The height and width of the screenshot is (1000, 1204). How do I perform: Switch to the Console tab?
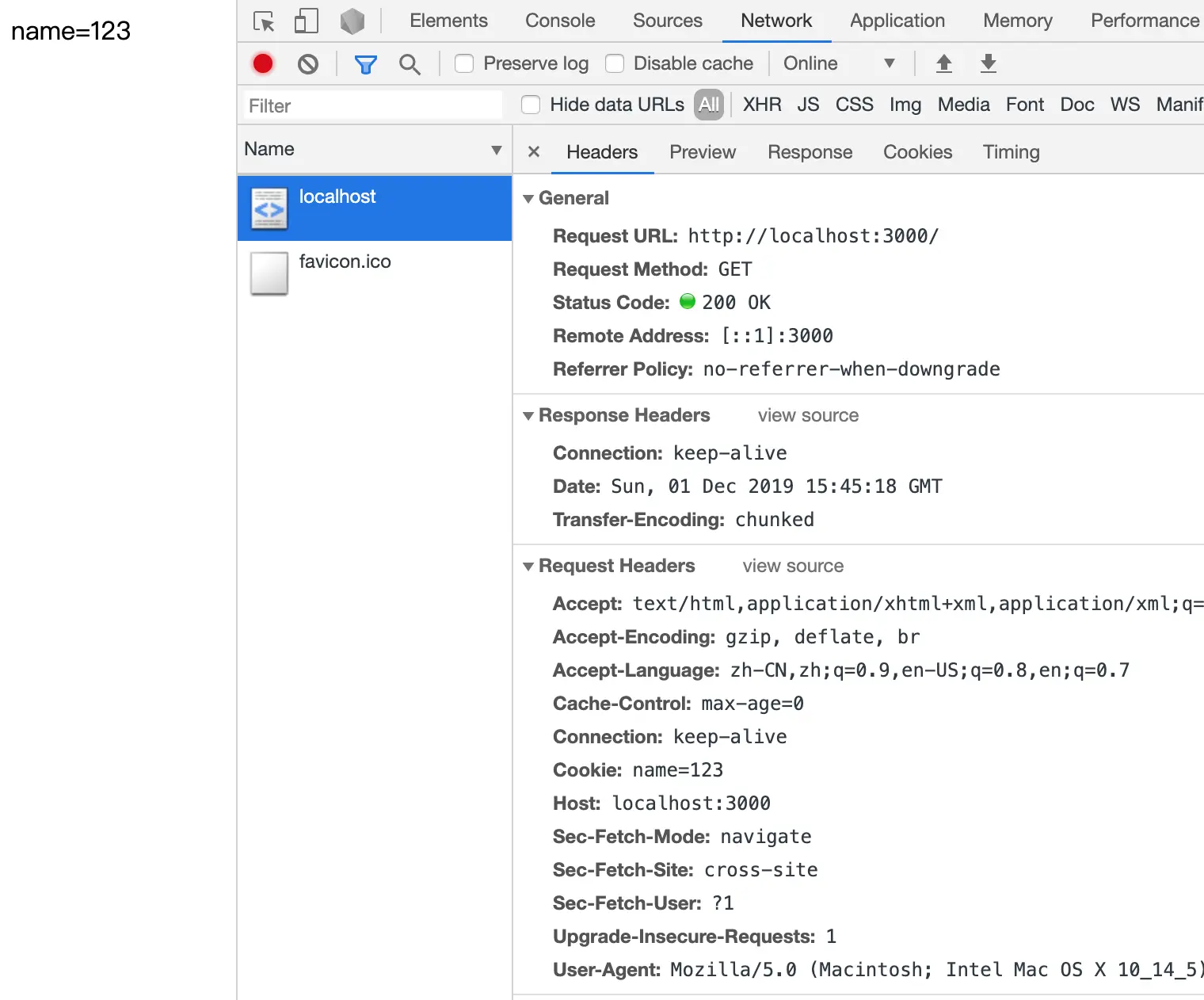click(560, 21)
